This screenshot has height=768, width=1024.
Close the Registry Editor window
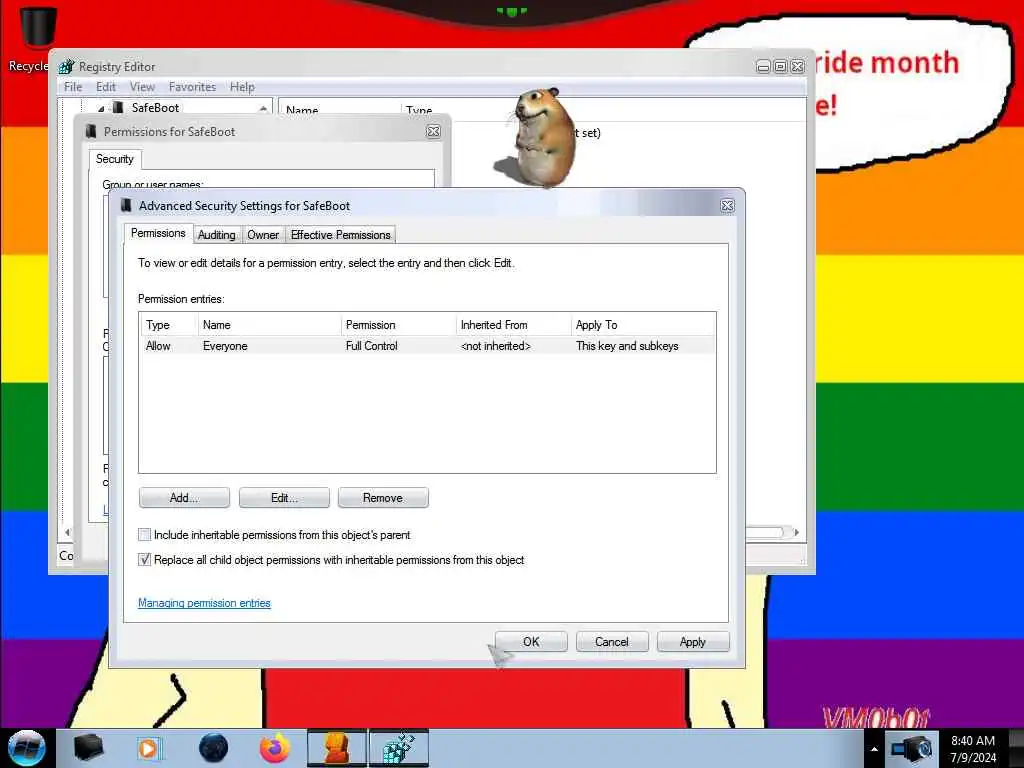[x=797, y=67]
